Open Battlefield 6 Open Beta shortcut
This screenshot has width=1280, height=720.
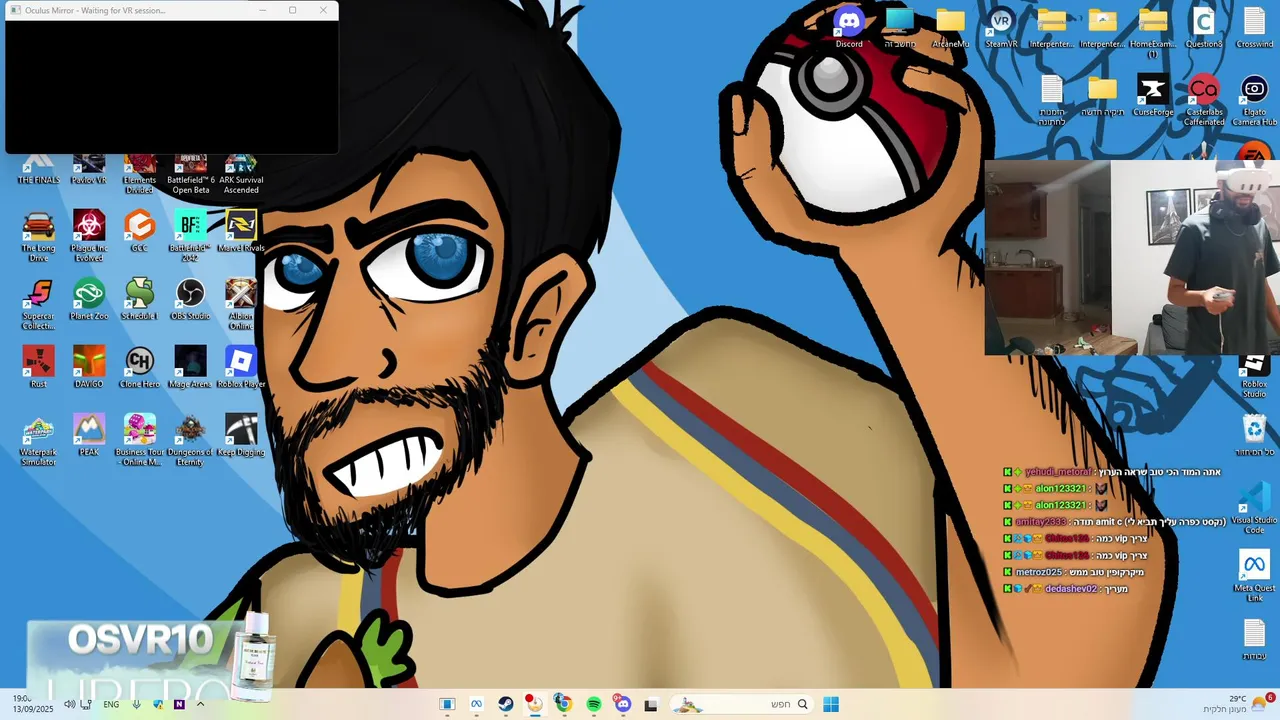tap(190, 174)
